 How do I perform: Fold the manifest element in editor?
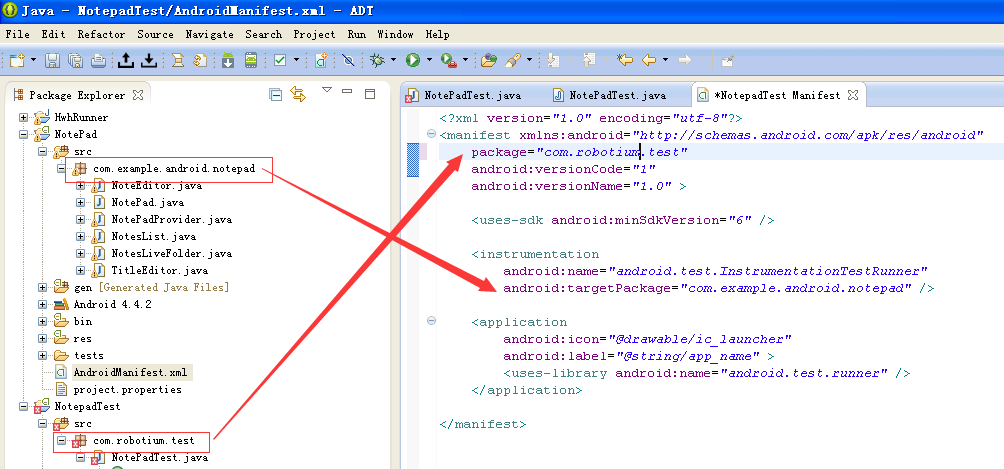[431, 134]
